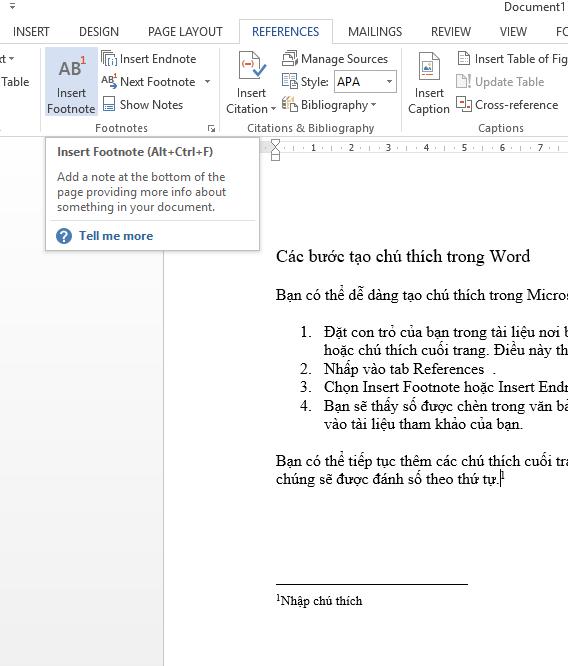Switch to the INSERT tab
568x666 pixels.
click(x=31, y=32)
